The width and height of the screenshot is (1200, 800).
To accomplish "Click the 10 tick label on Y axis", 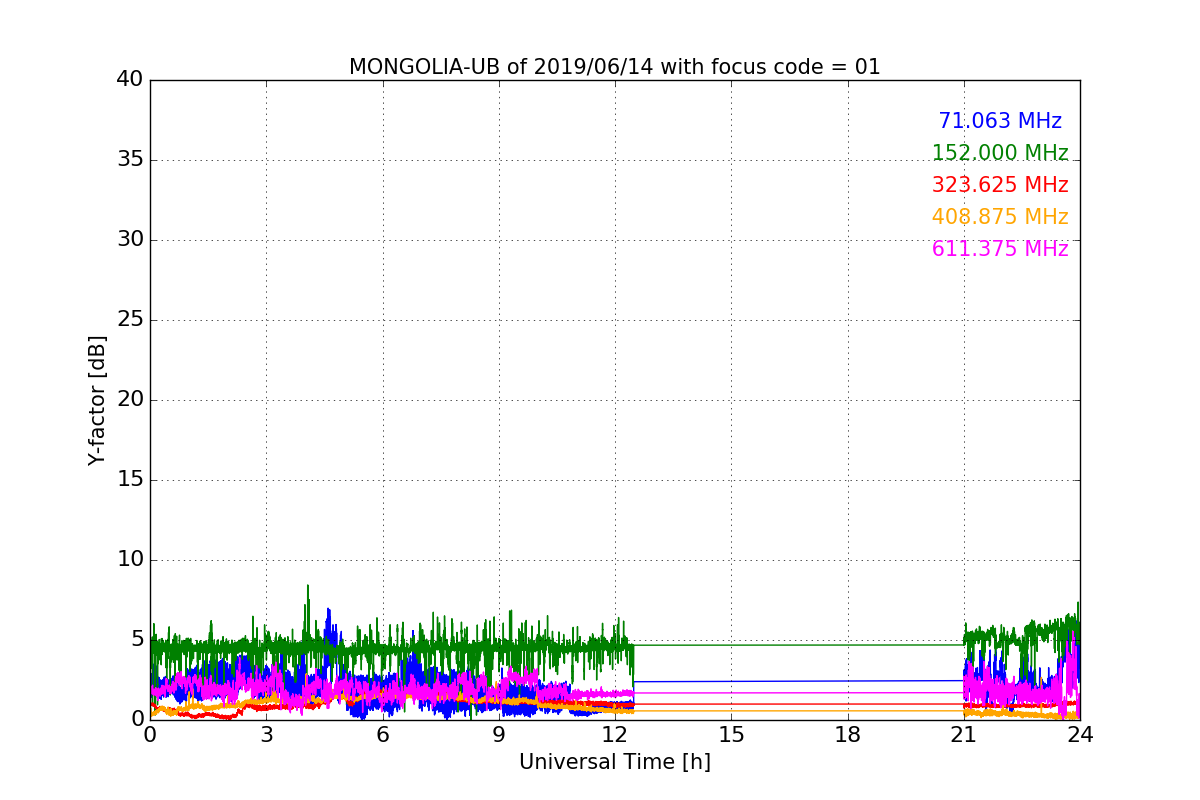I will 130,560.
